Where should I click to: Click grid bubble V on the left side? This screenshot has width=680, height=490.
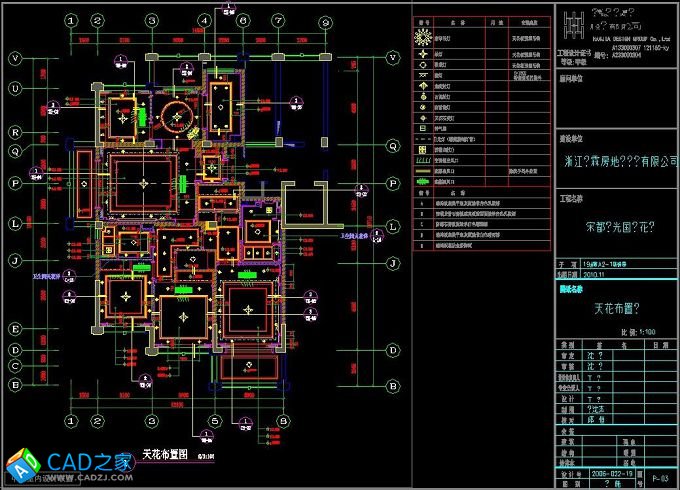click(x=16, y=59)
